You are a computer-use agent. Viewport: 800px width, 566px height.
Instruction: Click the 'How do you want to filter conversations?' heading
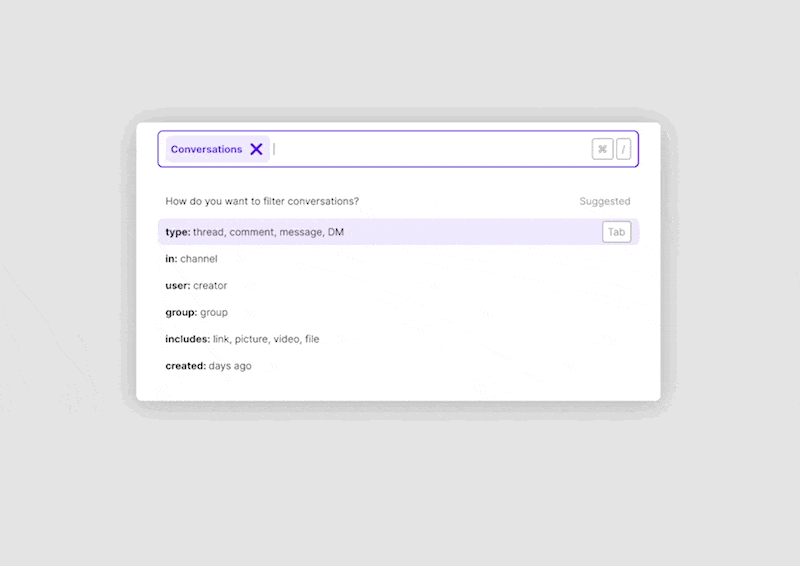click(x=262, y=201)
